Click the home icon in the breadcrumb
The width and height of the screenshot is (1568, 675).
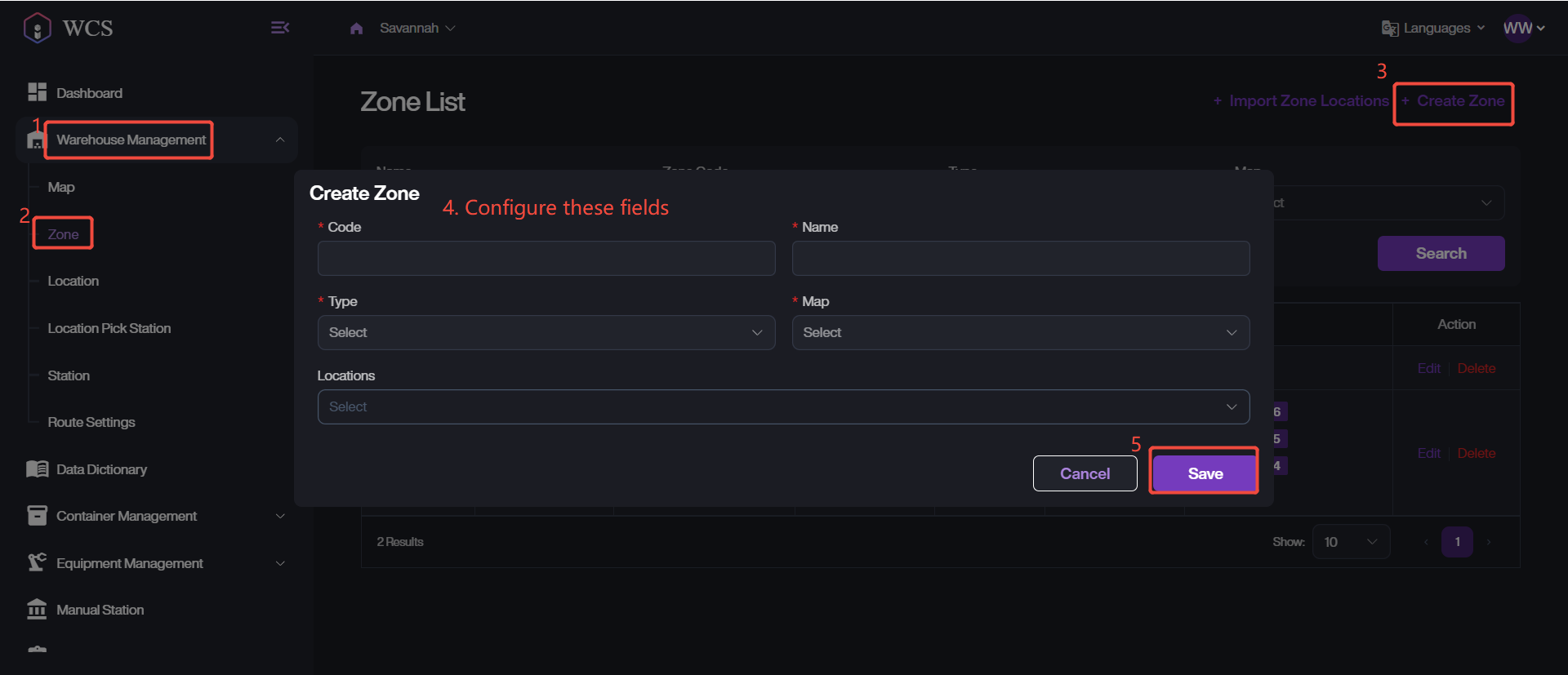point(356,29)
